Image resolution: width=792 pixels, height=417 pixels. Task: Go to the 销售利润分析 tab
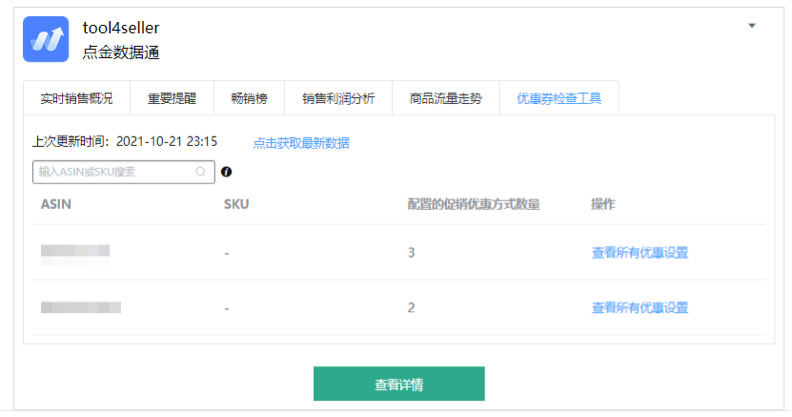click(338, 98)
